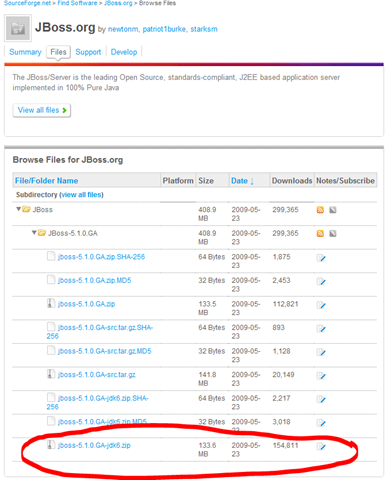Image resolution: width=391 pixels, height=480 pixels.
Task: View notes icon for jboss-5.1.0.GA.zip row
Action: tap(321, 305)
